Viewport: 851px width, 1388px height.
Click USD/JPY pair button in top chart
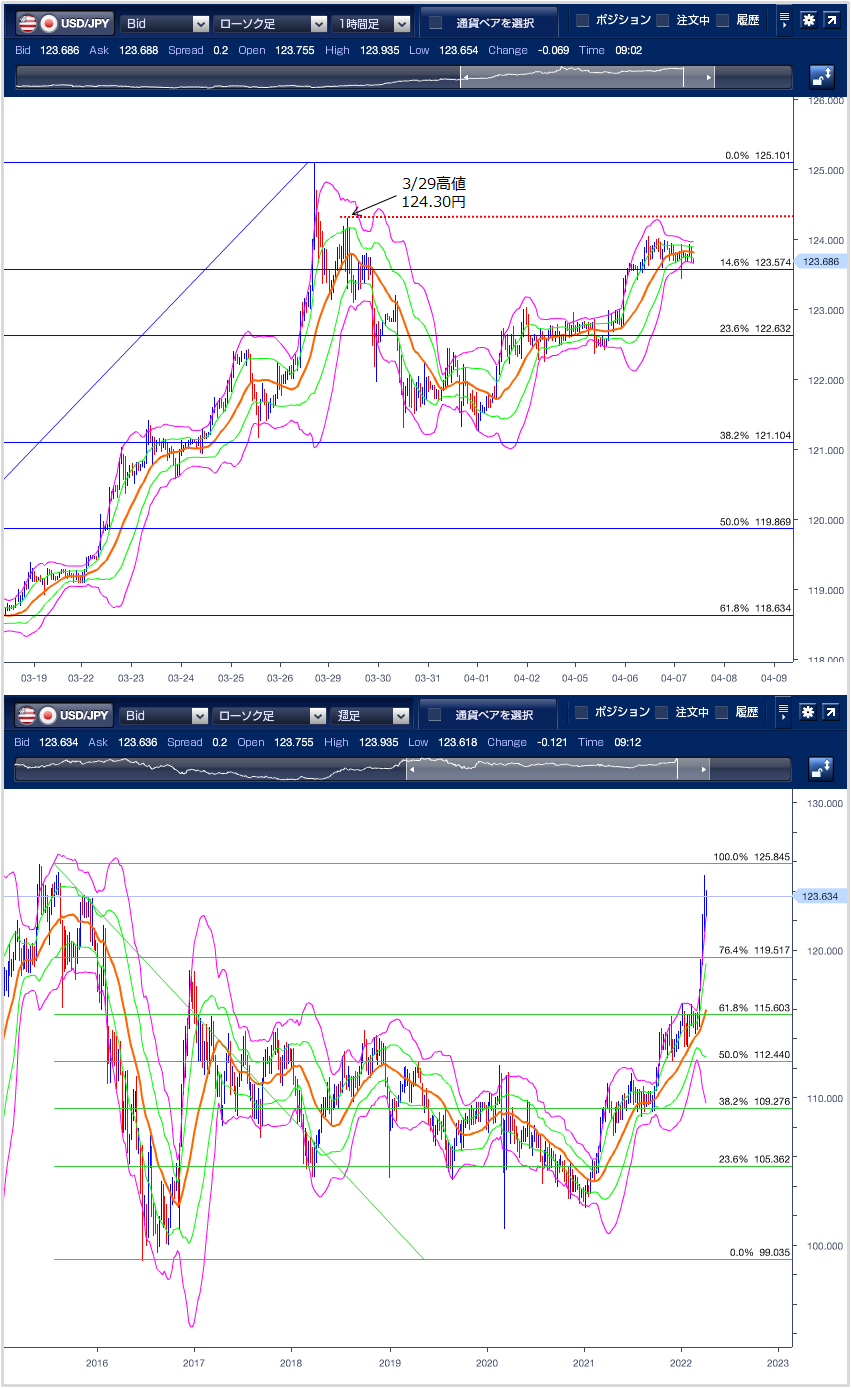[64, 24]
